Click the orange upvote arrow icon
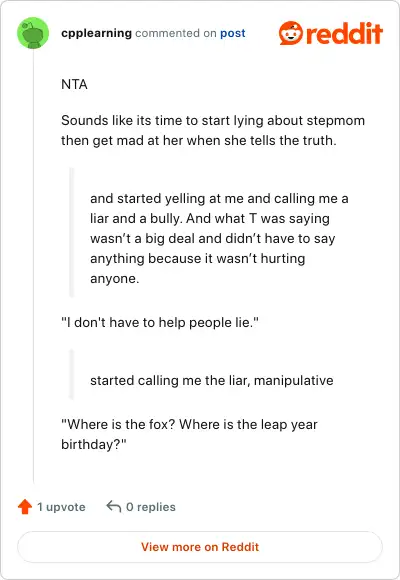 (x=25, y=507)
